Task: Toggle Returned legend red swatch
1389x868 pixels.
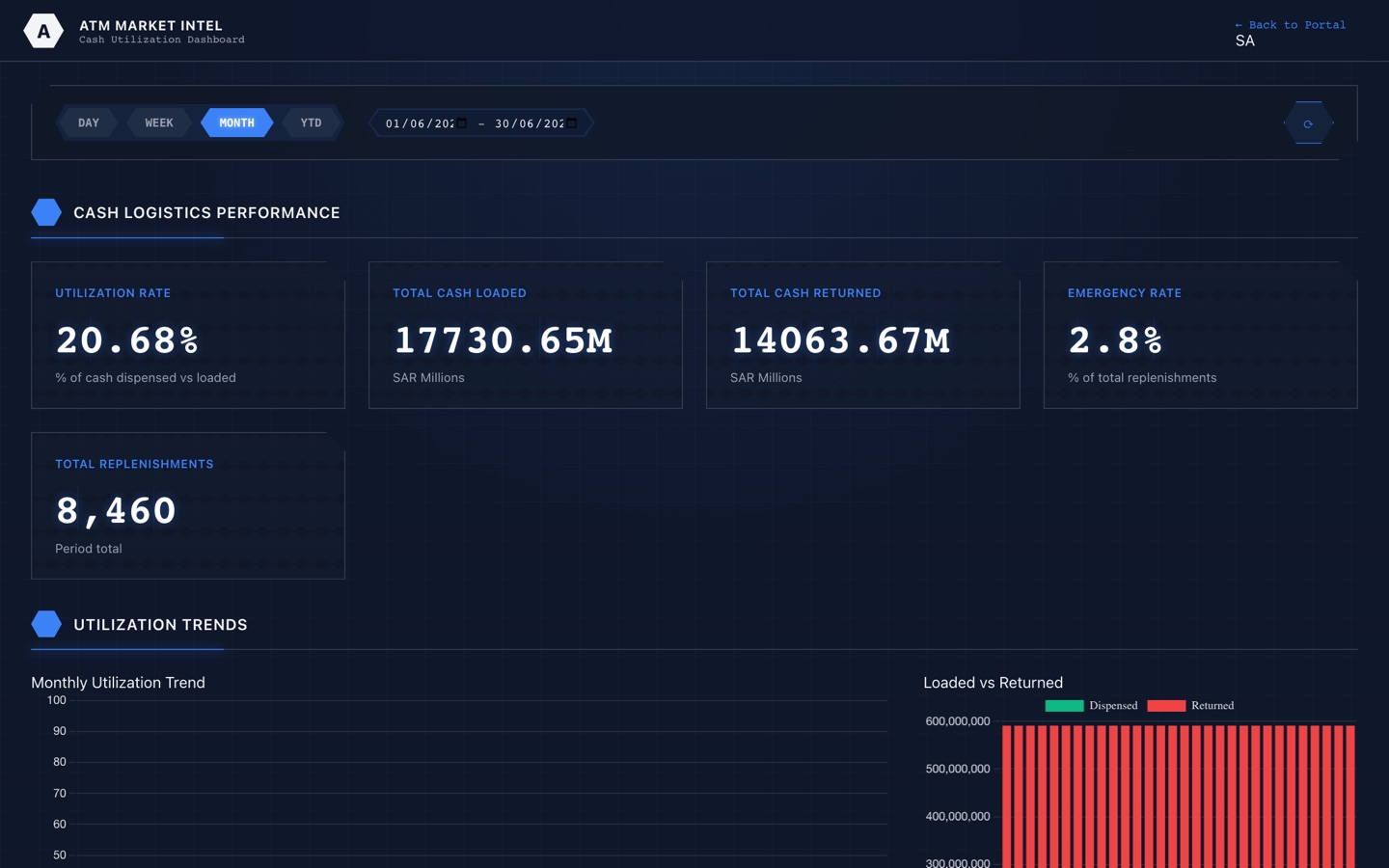Action: point(1166,706)
